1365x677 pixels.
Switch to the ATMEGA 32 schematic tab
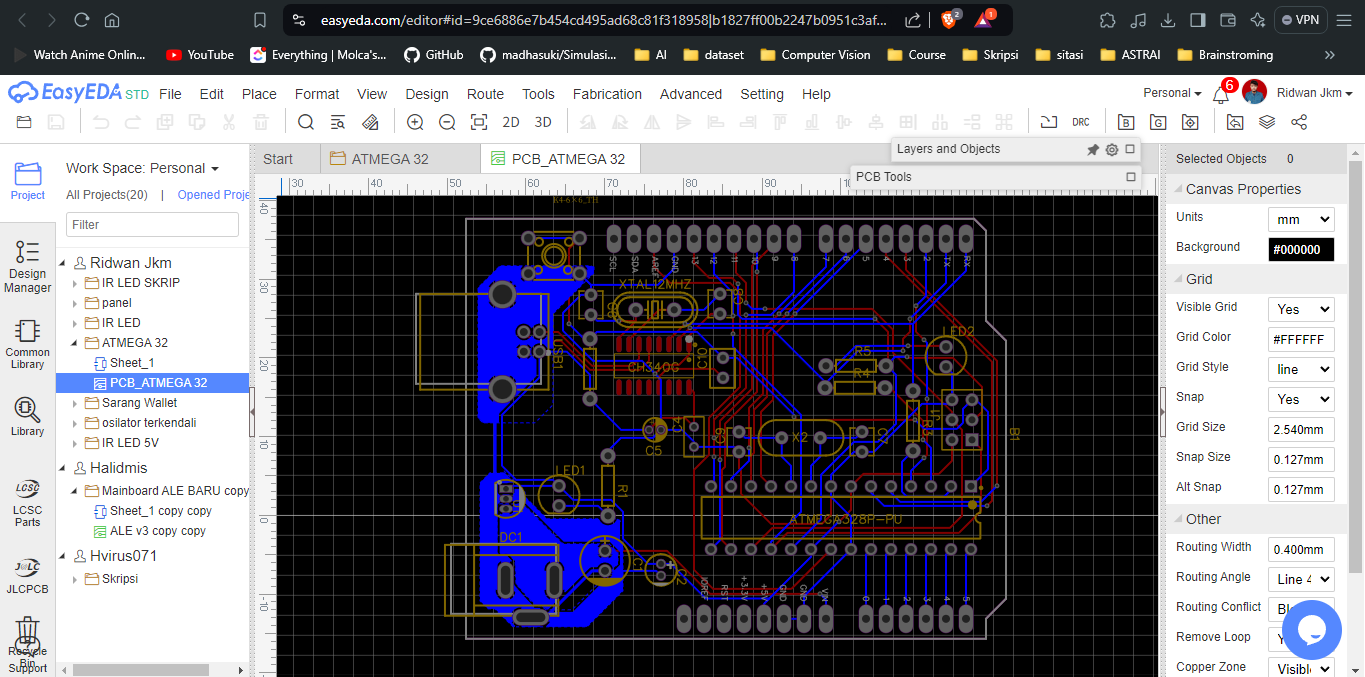pos(390,159)
